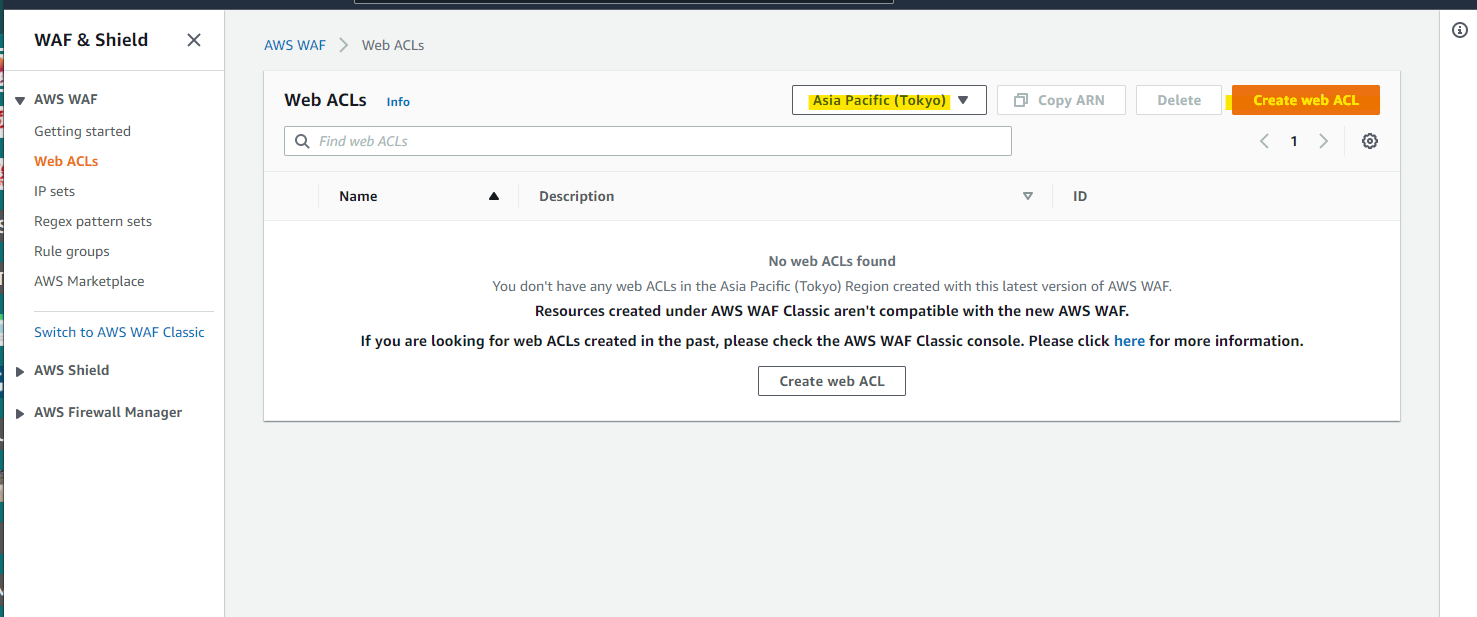
Task: Click the Info link beside Web ACLs heading
Action: [x=398, y=101]
